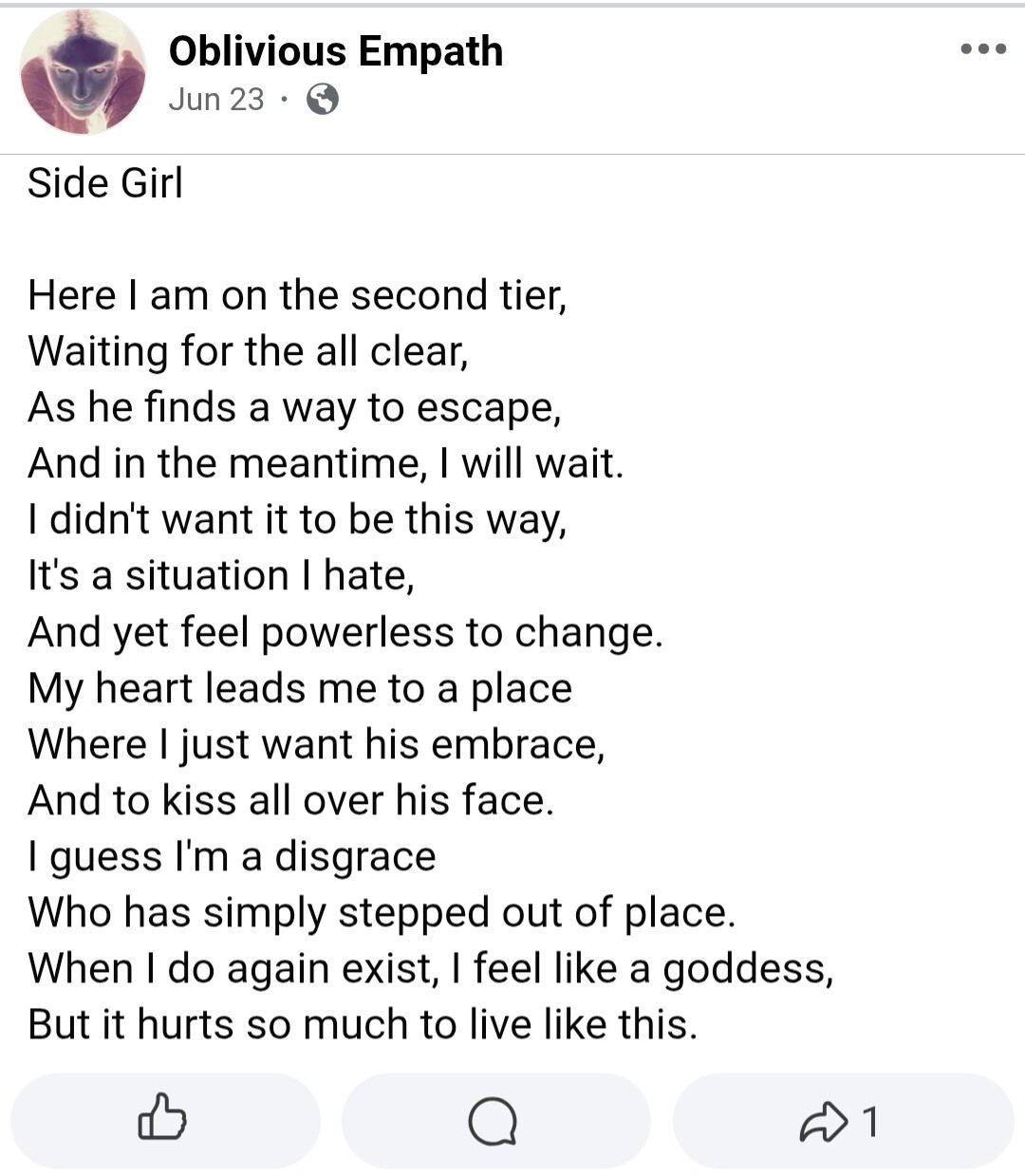Click the line 'I guess I'm a disgrace'
Viewport: 1025px width, 1176px height.
click(x=232, y=856)
